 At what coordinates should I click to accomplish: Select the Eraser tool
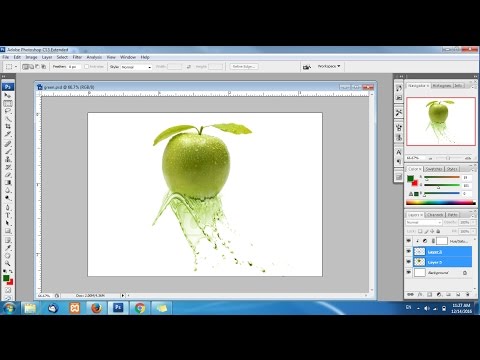click(8, 175)
